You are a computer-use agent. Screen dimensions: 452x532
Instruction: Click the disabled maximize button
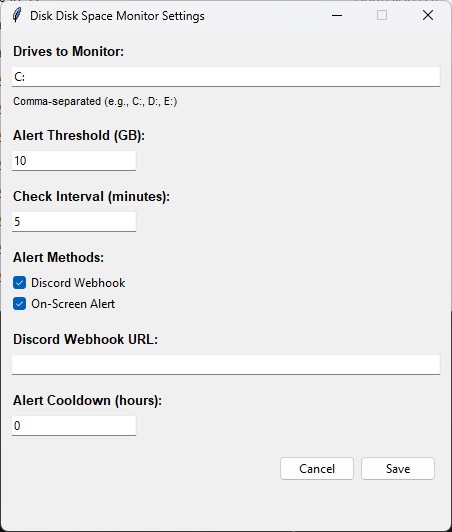(x=382, y=15)
